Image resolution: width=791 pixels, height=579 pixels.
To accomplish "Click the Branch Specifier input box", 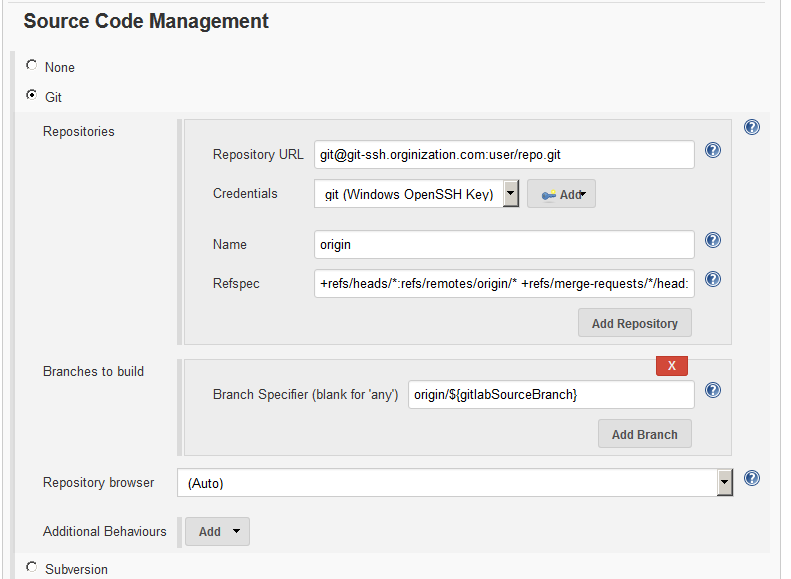I will (551, 394).
